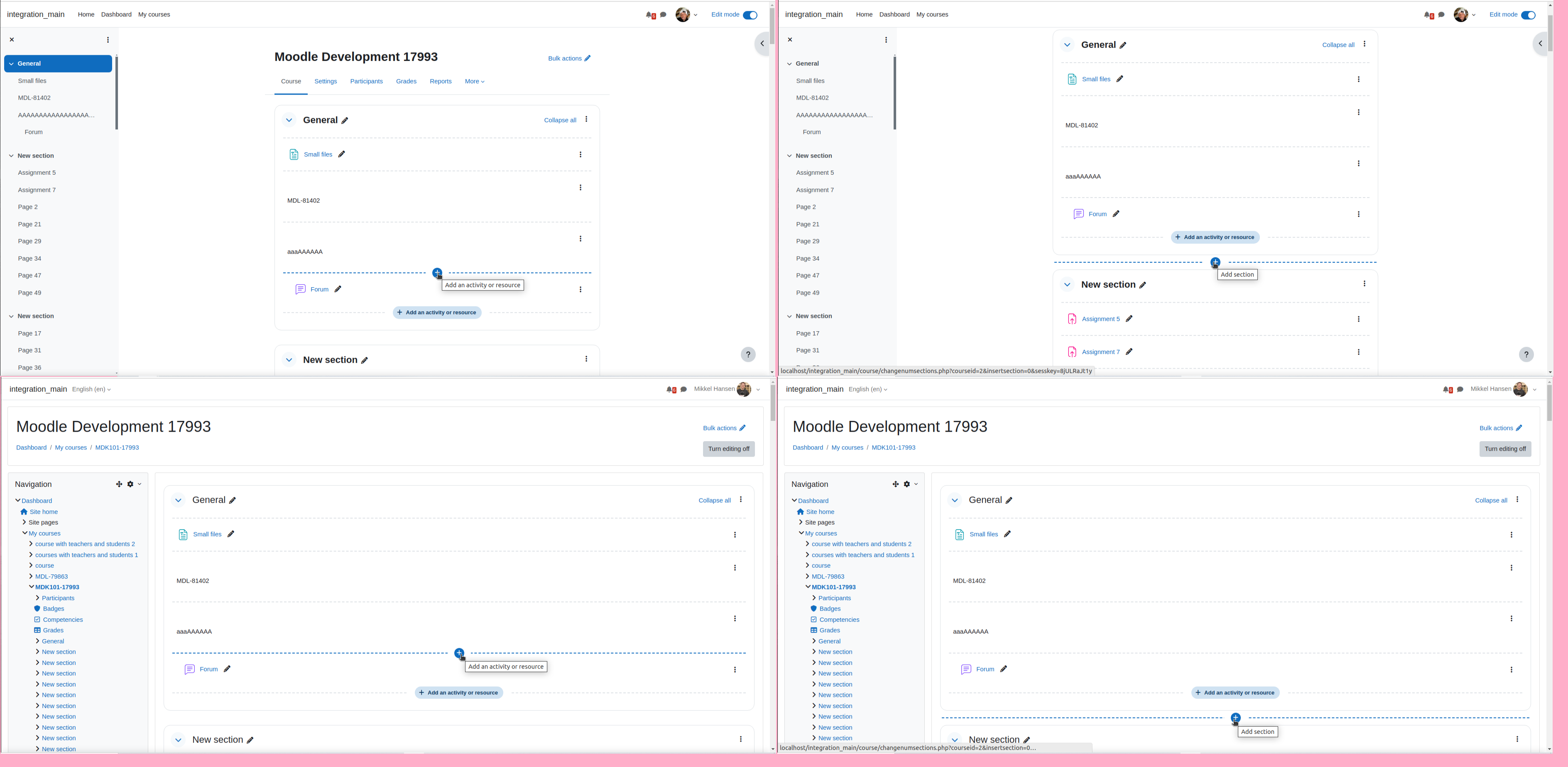Click Collapse all link in bottom-left window
This screenshot has height=767, width=1568.
[x=715, y=501]
